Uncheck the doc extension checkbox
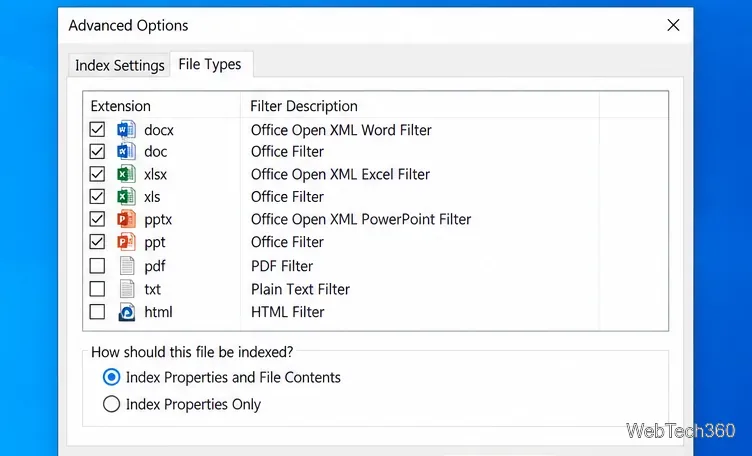Screen dimensions: 752x456 (x=97, y=152)
